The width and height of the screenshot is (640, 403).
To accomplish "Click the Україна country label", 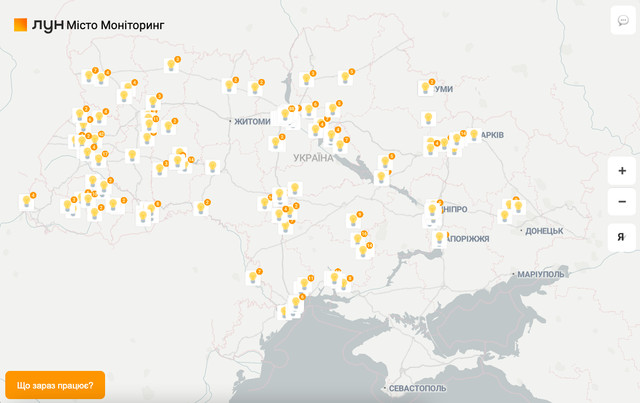I will point(313,158).
